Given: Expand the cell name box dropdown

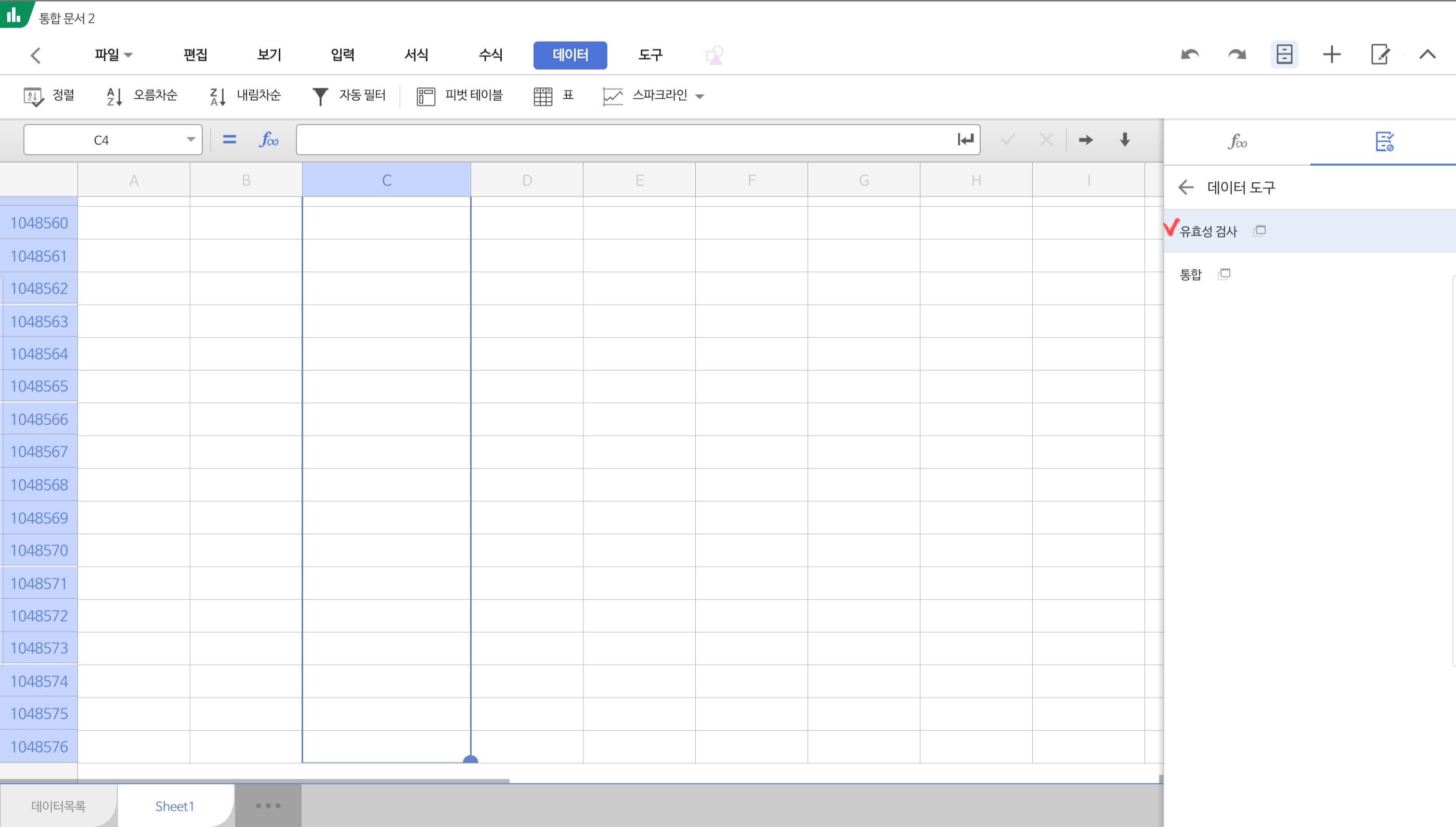Looking at the screenshot, I should 190,140.
